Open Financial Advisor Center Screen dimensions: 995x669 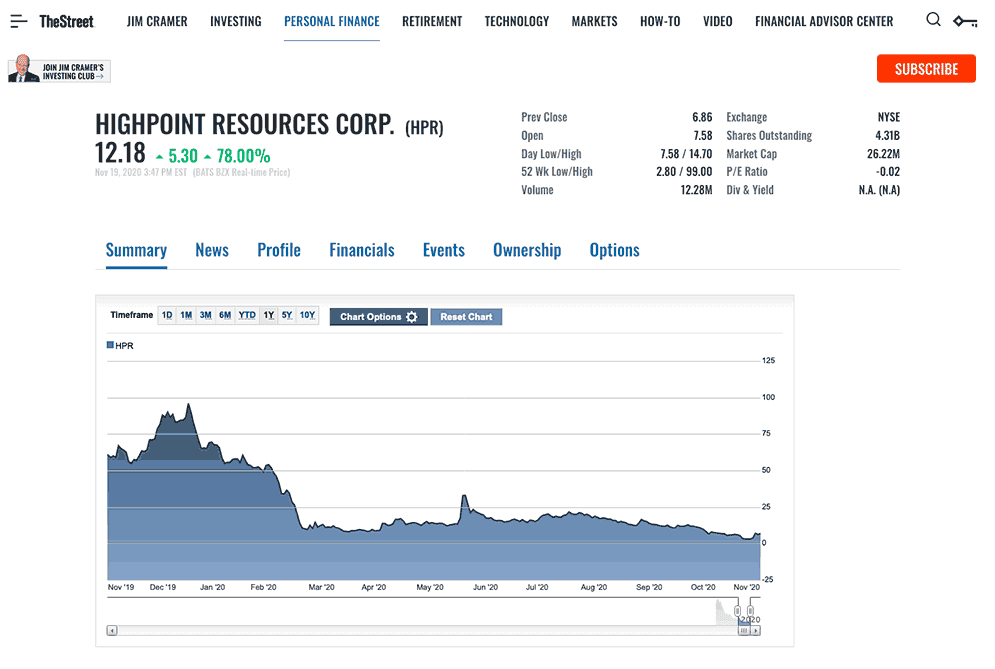(824, 22)
